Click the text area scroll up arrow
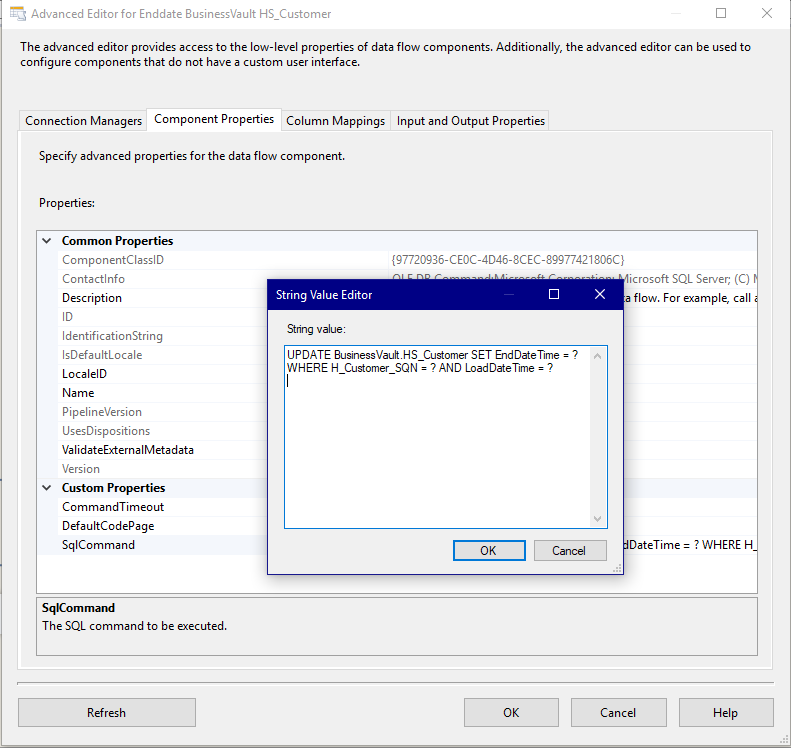 coord(598,356)
